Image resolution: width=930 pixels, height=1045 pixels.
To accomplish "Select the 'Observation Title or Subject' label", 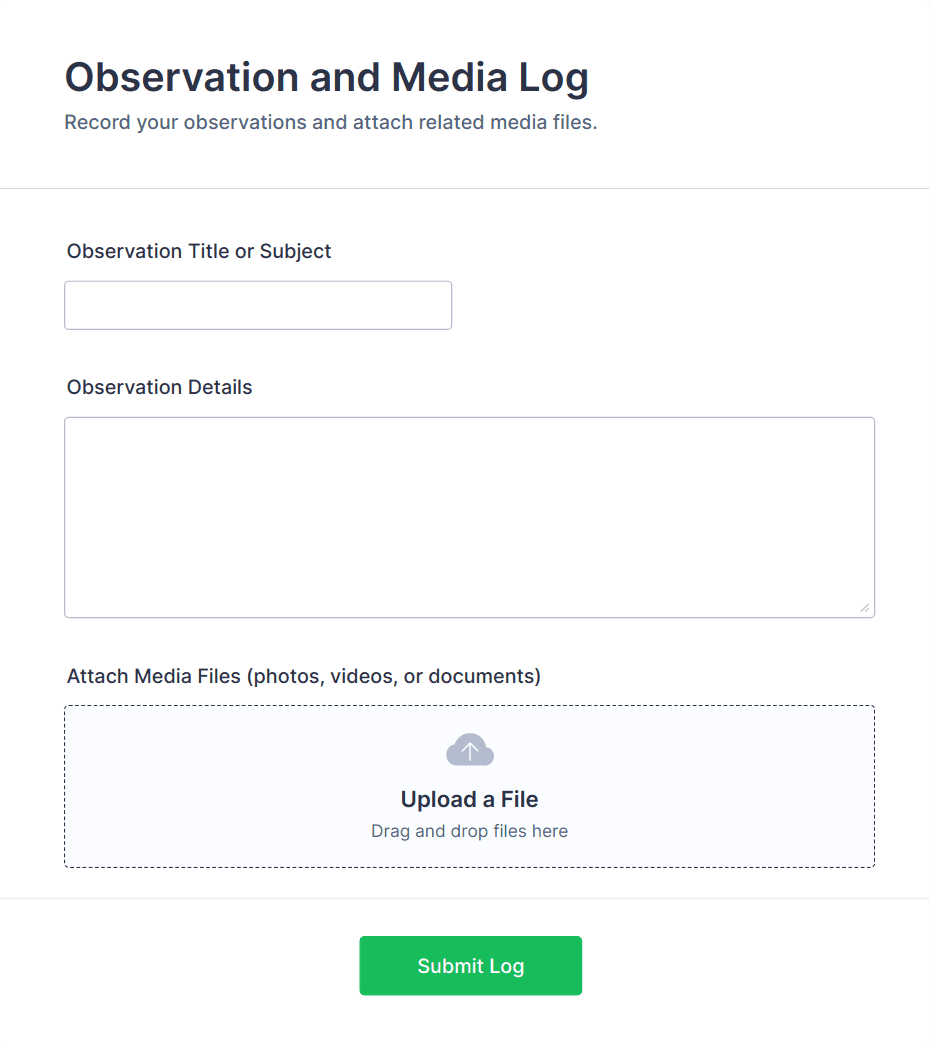I will [x=198, y=251].
